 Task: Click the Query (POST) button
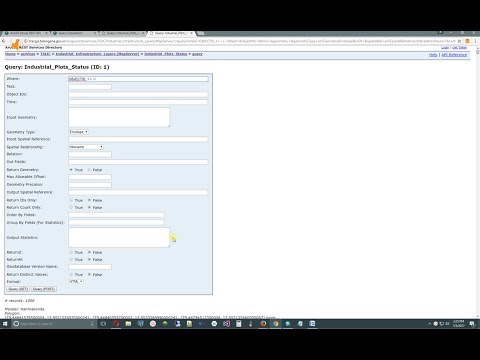point(44,289)
